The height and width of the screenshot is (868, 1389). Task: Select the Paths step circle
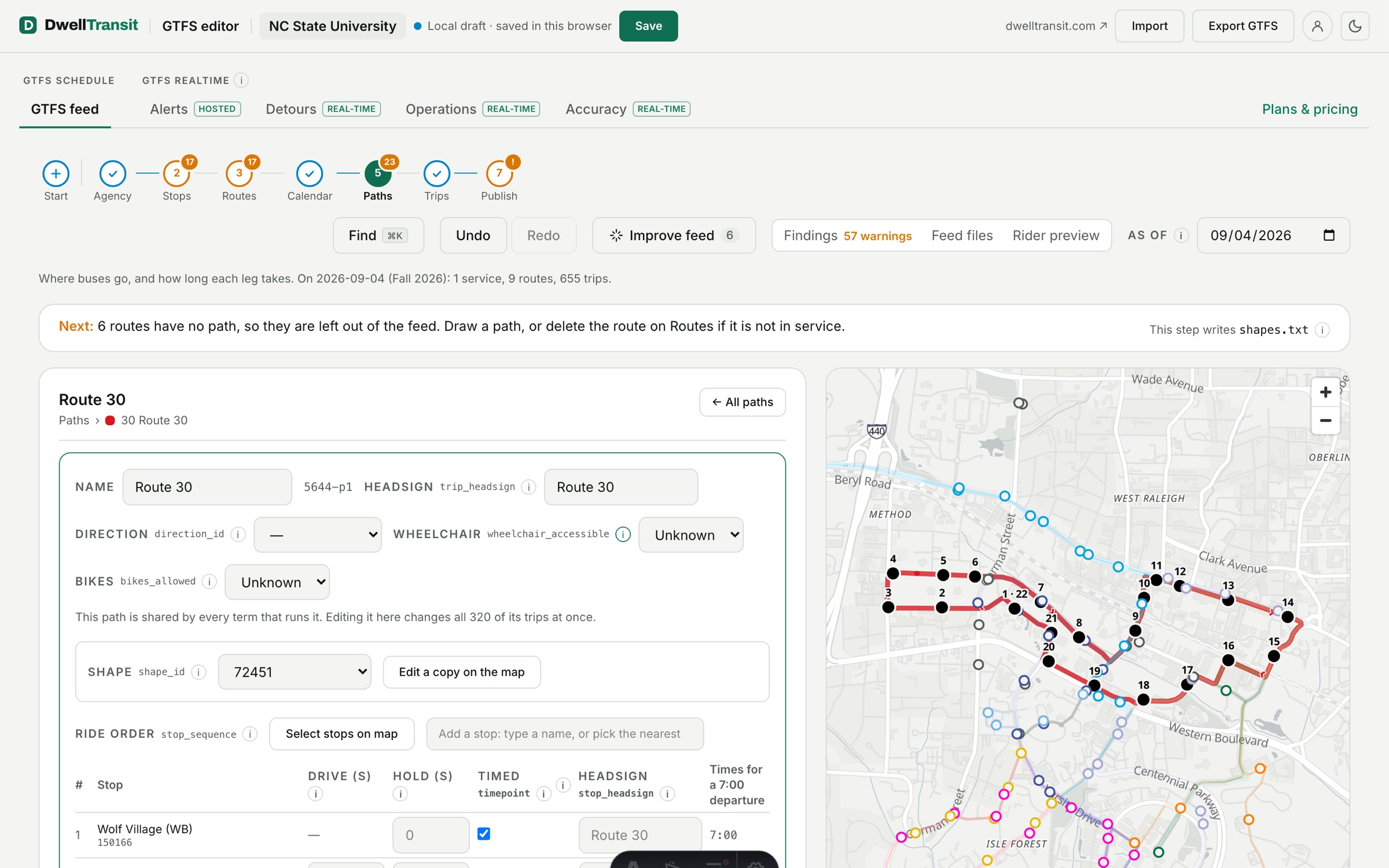[378, 173]
